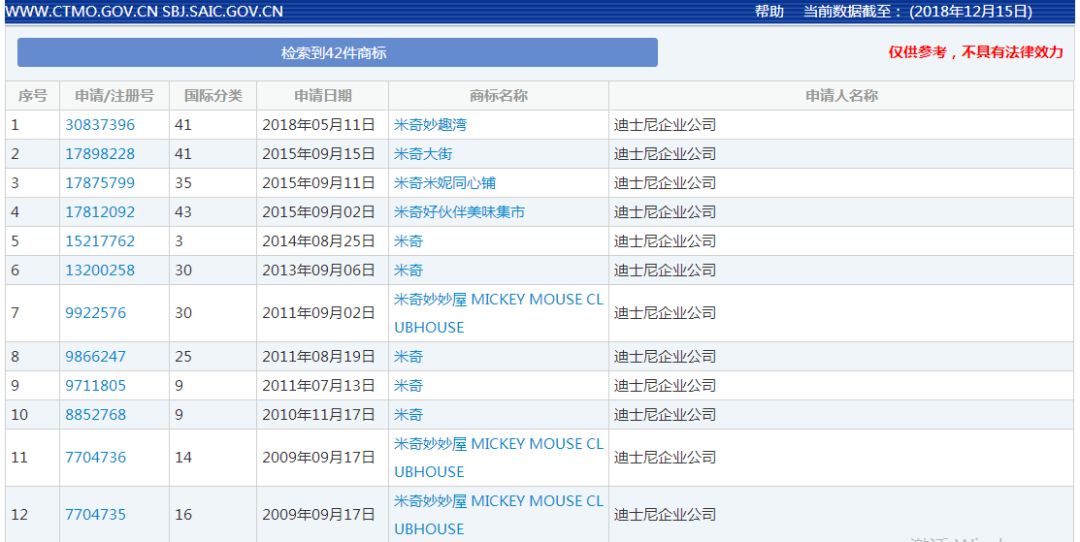This screenshot has height=542, width=1080.
Task: Open 米奇 trademark in row 8
Action: pyautogui.click(x=408, y=356)
